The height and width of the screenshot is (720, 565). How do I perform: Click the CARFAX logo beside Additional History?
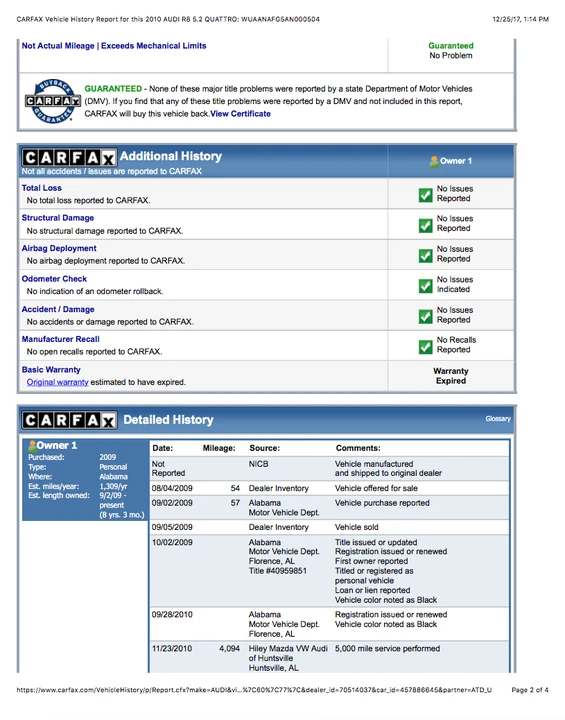pos(69,158)
